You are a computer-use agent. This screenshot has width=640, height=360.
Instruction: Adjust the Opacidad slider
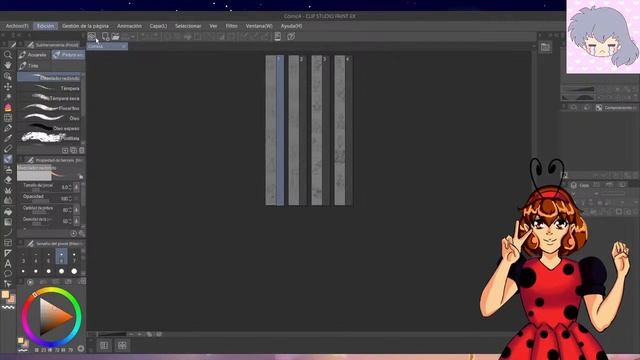point(40,201)
